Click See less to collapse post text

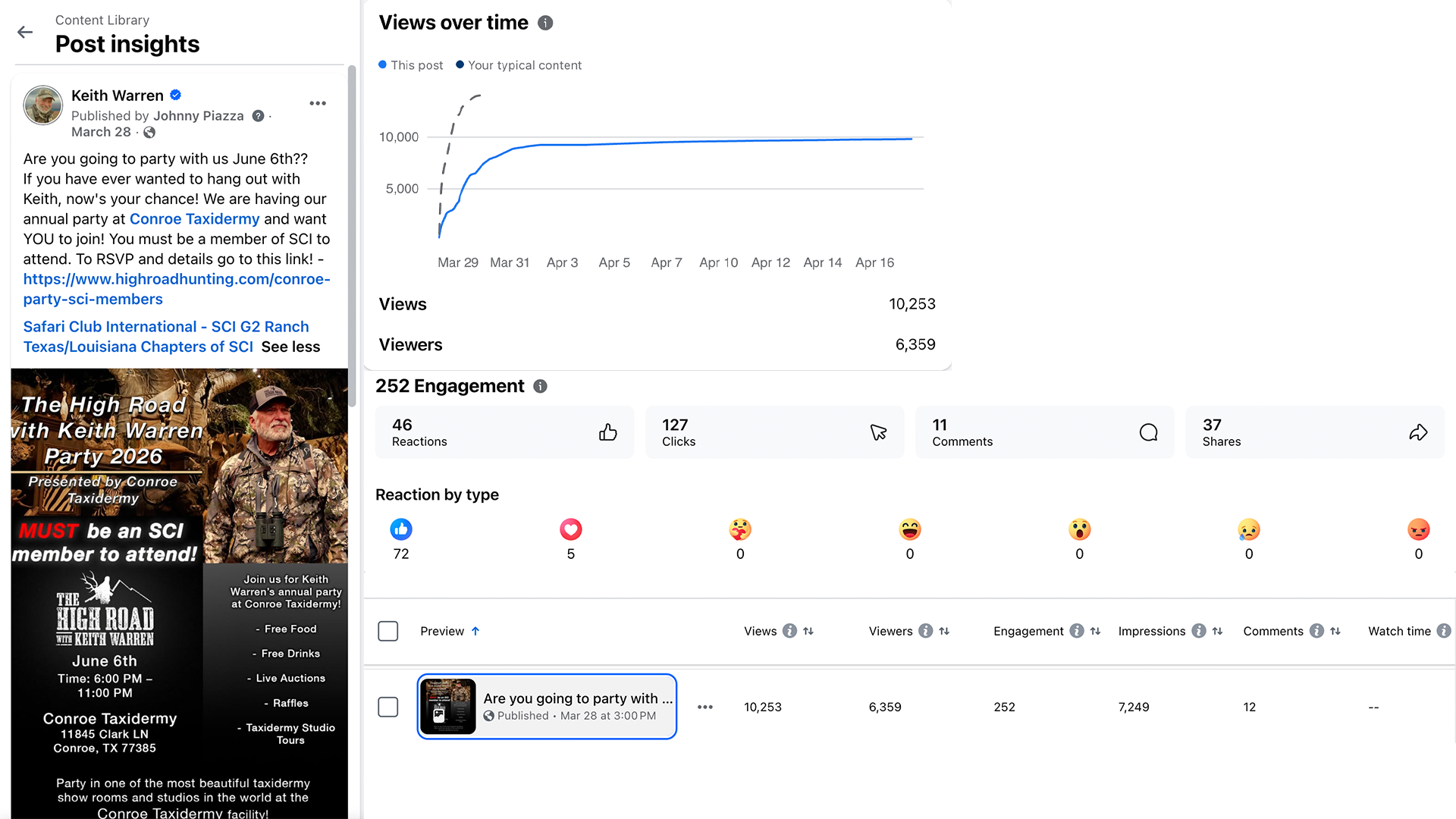click(290, 347)
